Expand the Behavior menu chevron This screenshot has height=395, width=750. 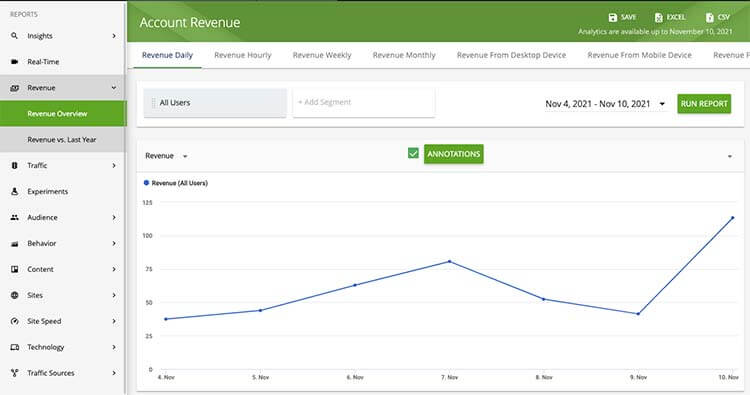(114, 243)
